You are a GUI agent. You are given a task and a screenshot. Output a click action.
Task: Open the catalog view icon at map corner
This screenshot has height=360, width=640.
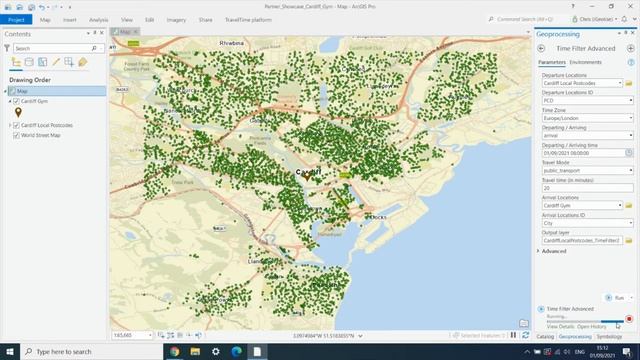524,323
